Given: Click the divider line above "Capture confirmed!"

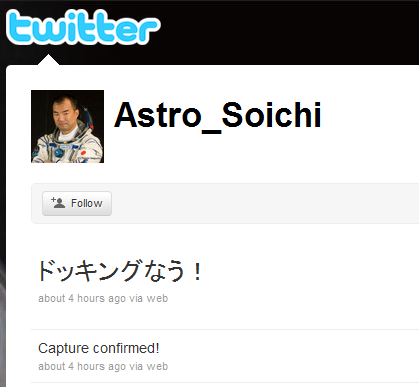Looking at the screenshot, I should (x=225, y=329).
